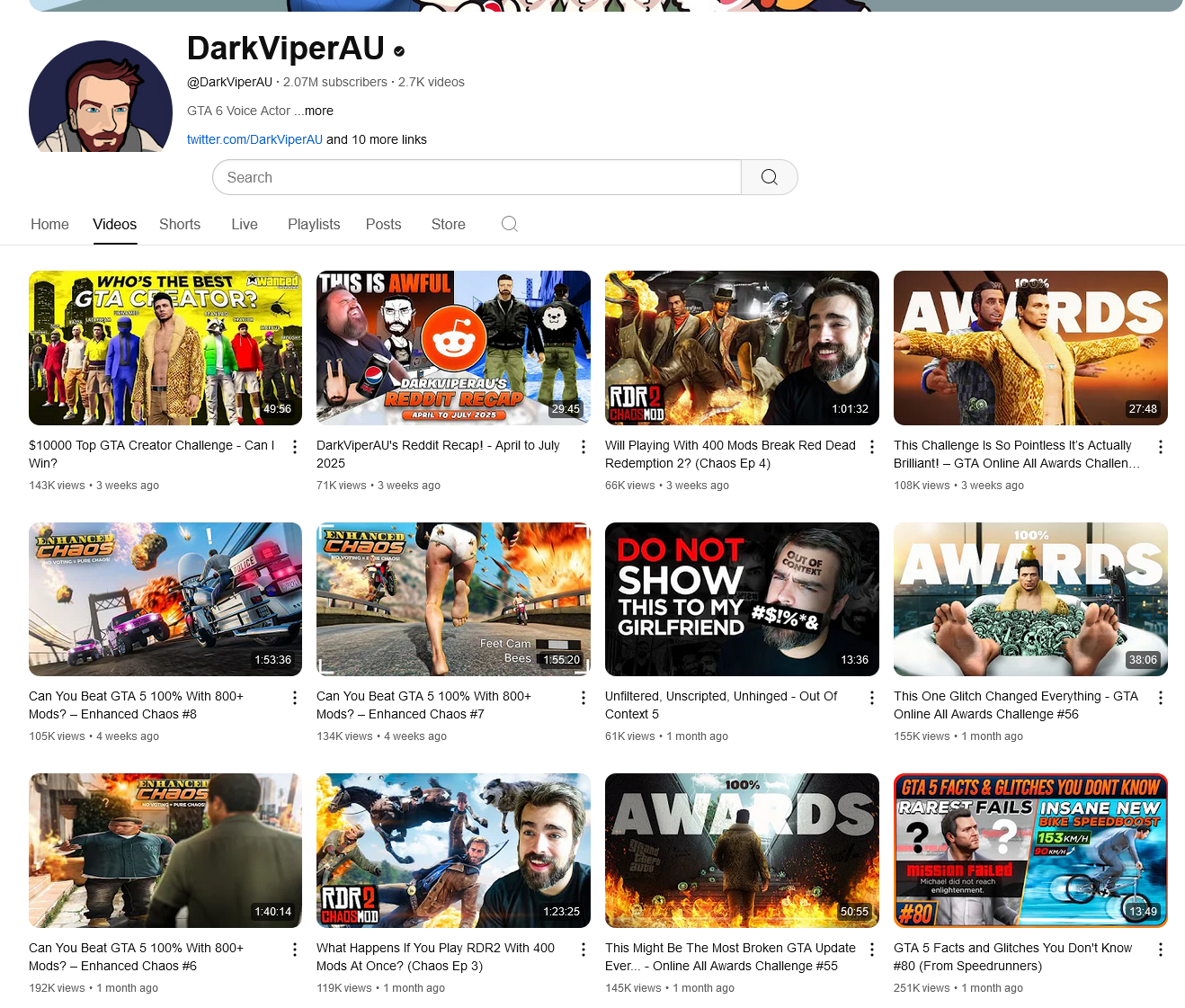Open title 'DarkViperAU's Reddit Recap! - April to July 2025'
The width and height of the screenshot is (1185, 1008).
tap(438, 454)
